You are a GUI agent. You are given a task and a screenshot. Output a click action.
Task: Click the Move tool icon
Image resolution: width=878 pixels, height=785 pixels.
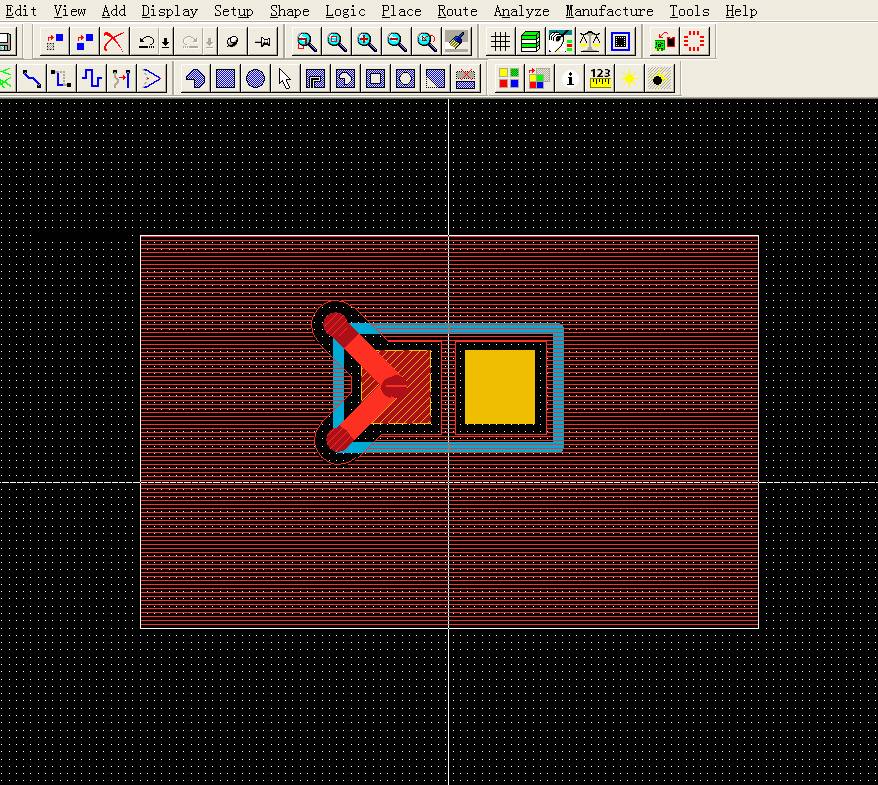pyautogui.click(x=54, y=41)
